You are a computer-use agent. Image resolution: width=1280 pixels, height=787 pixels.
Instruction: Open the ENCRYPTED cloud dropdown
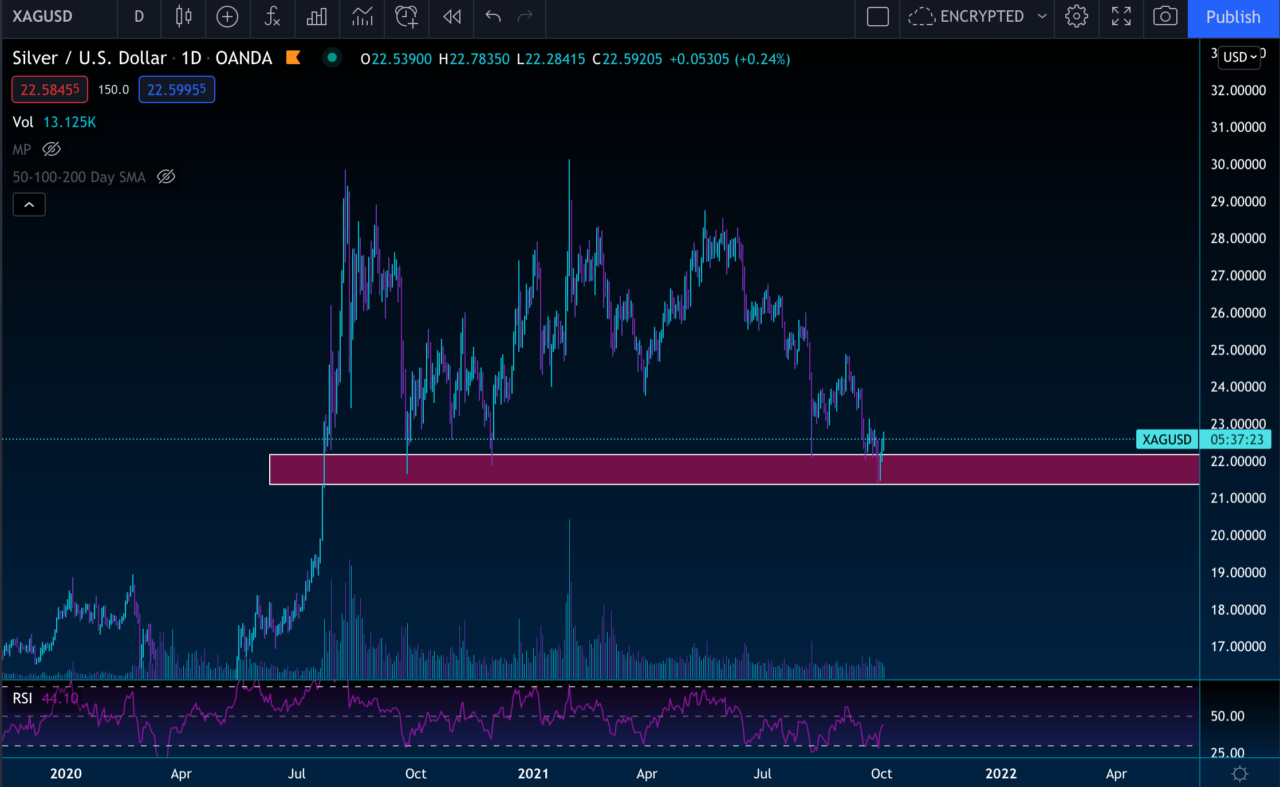pos(975,17)
